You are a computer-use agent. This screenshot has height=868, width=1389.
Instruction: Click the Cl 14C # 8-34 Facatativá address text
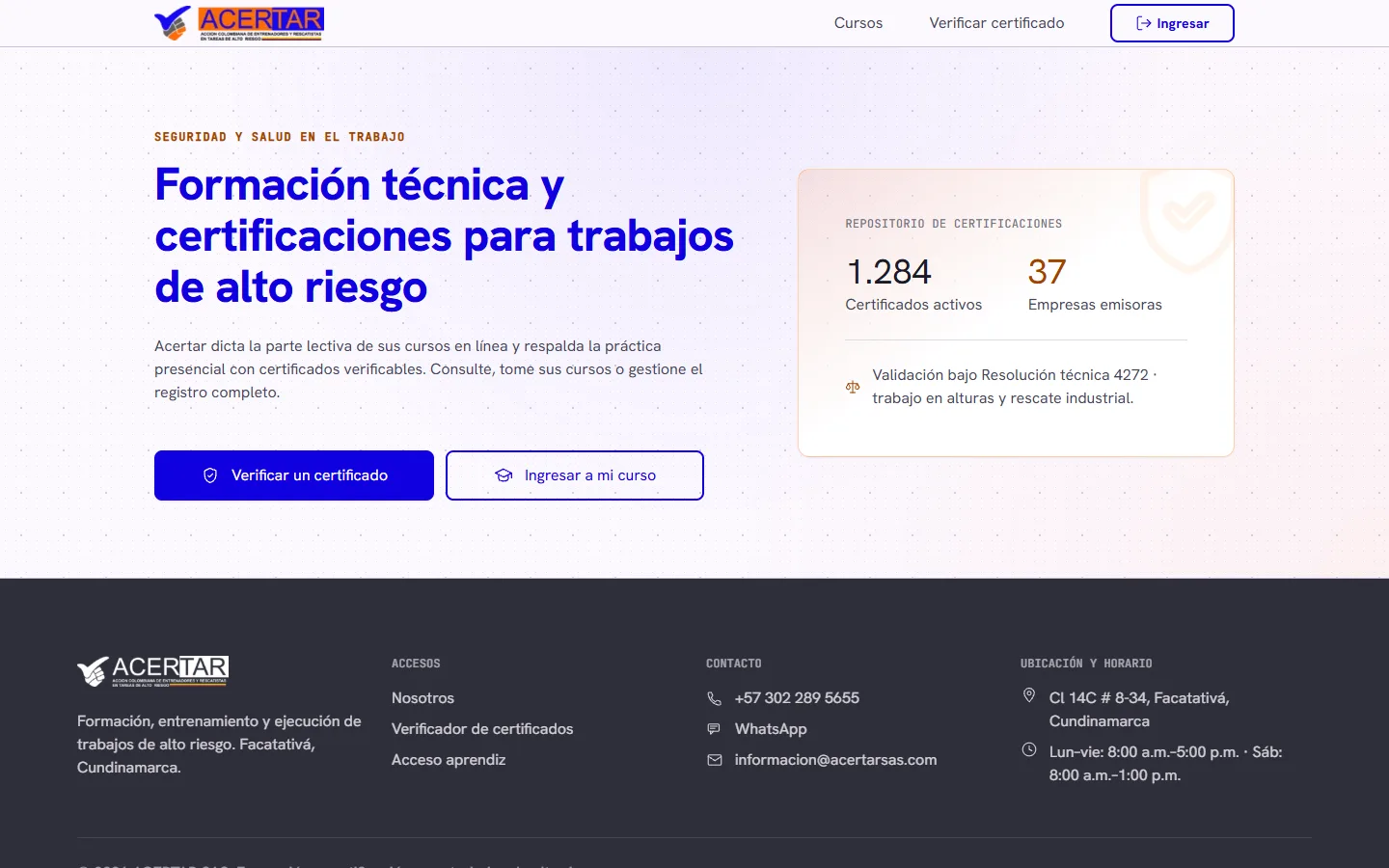pos(1139,710)
